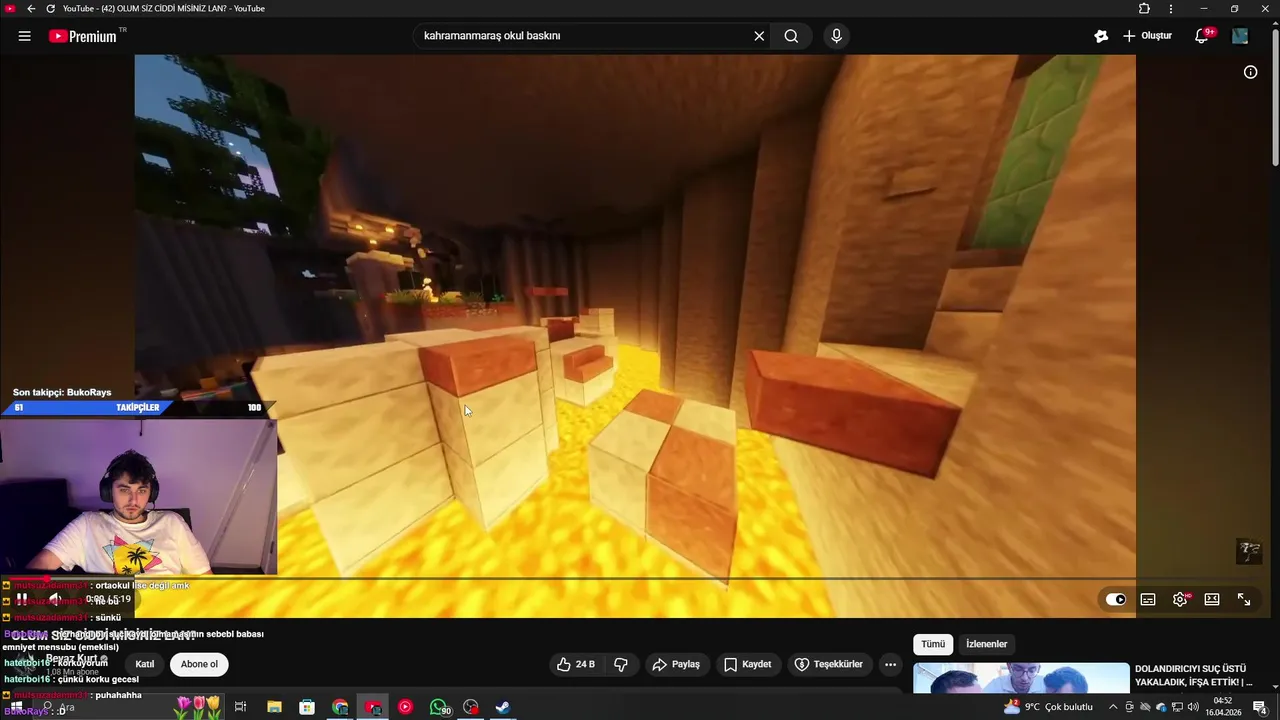Open the account avatar menu
1280x720 pixels.
tap(1240, 36)
